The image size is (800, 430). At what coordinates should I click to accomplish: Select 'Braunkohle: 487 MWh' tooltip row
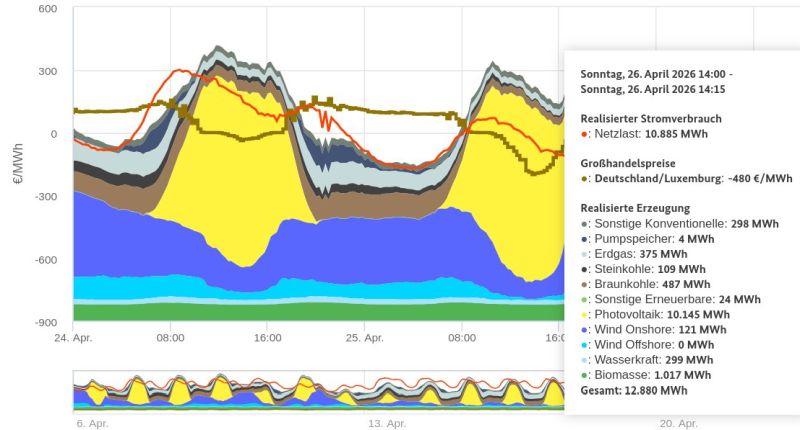(x=645, y=284)
